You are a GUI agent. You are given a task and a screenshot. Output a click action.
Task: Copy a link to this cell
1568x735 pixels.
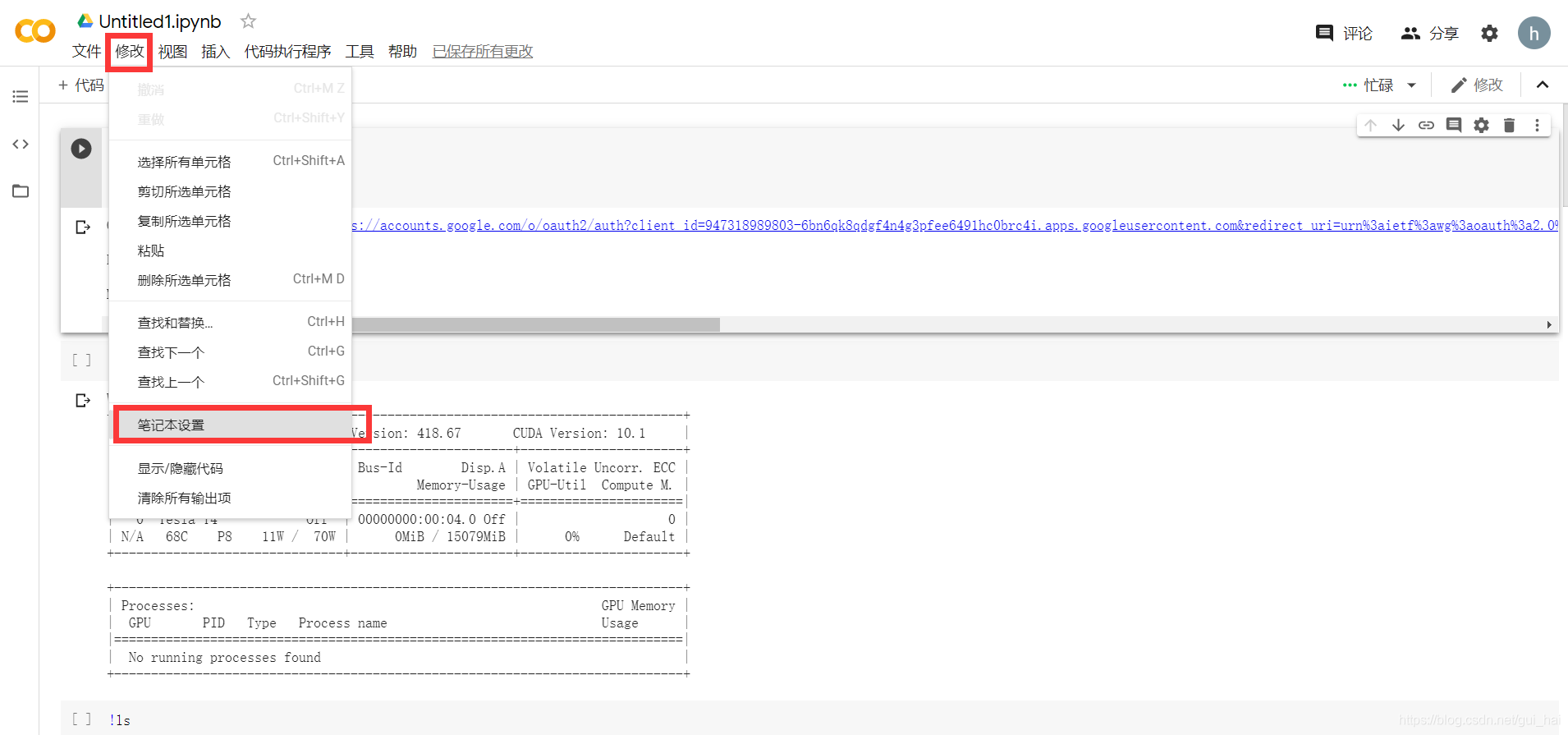pos(1426,125)
